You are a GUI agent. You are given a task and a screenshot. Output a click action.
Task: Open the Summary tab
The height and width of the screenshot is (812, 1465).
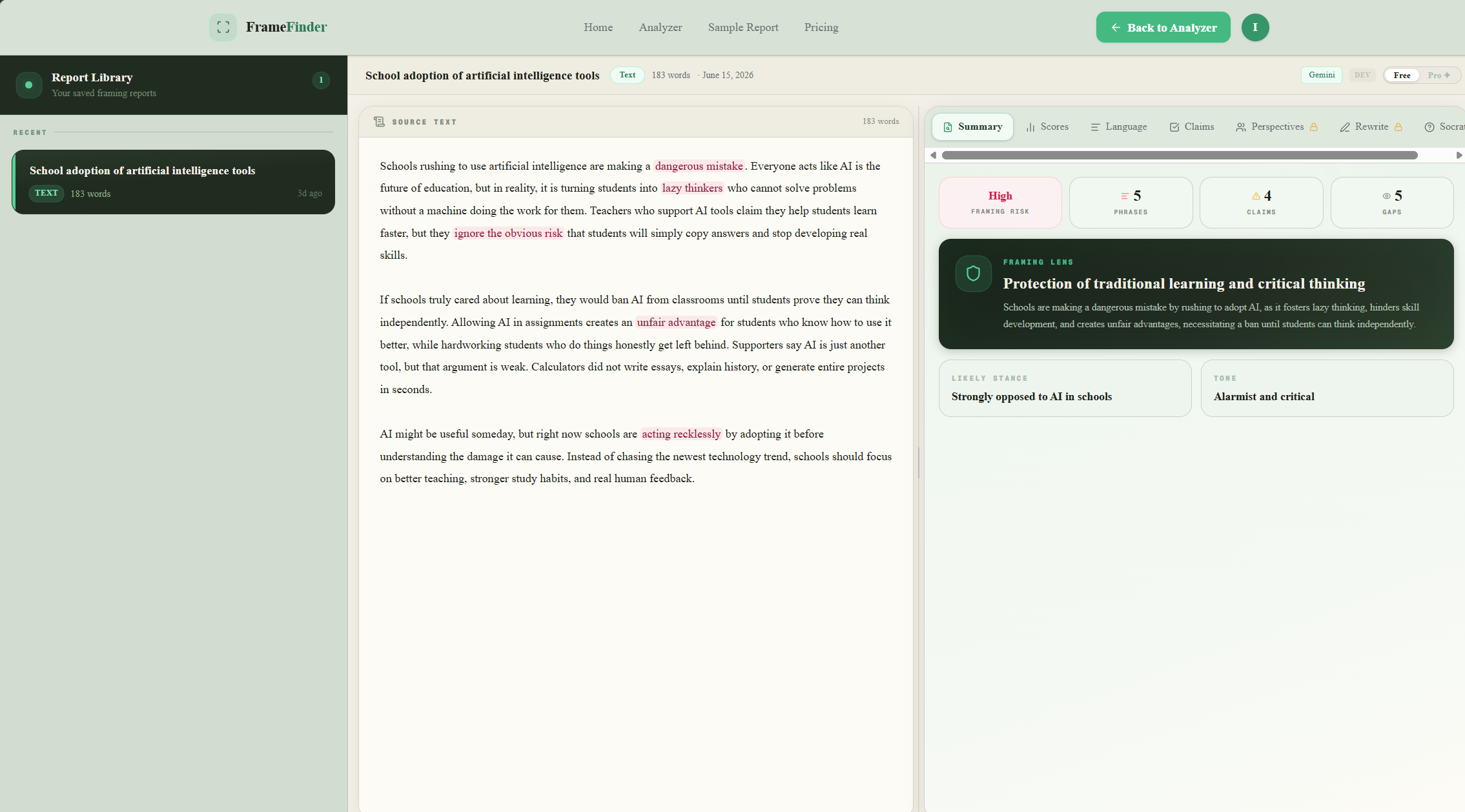coord(972,127)
